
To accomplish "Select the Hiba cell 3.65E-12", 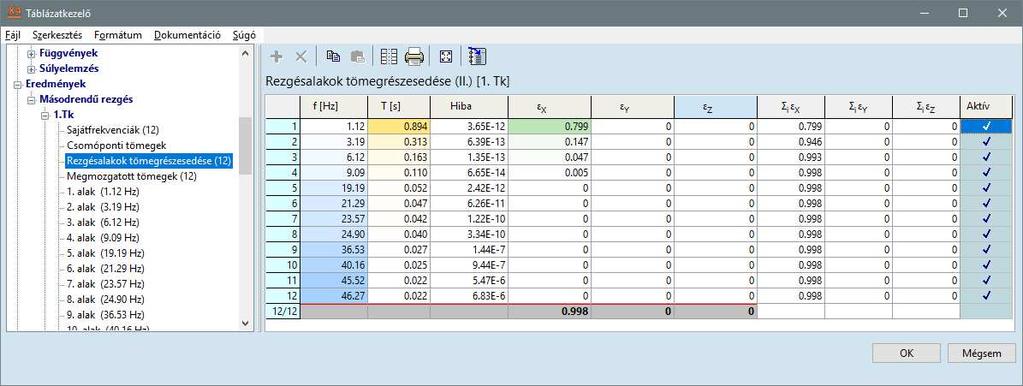I will pos(469,126).
